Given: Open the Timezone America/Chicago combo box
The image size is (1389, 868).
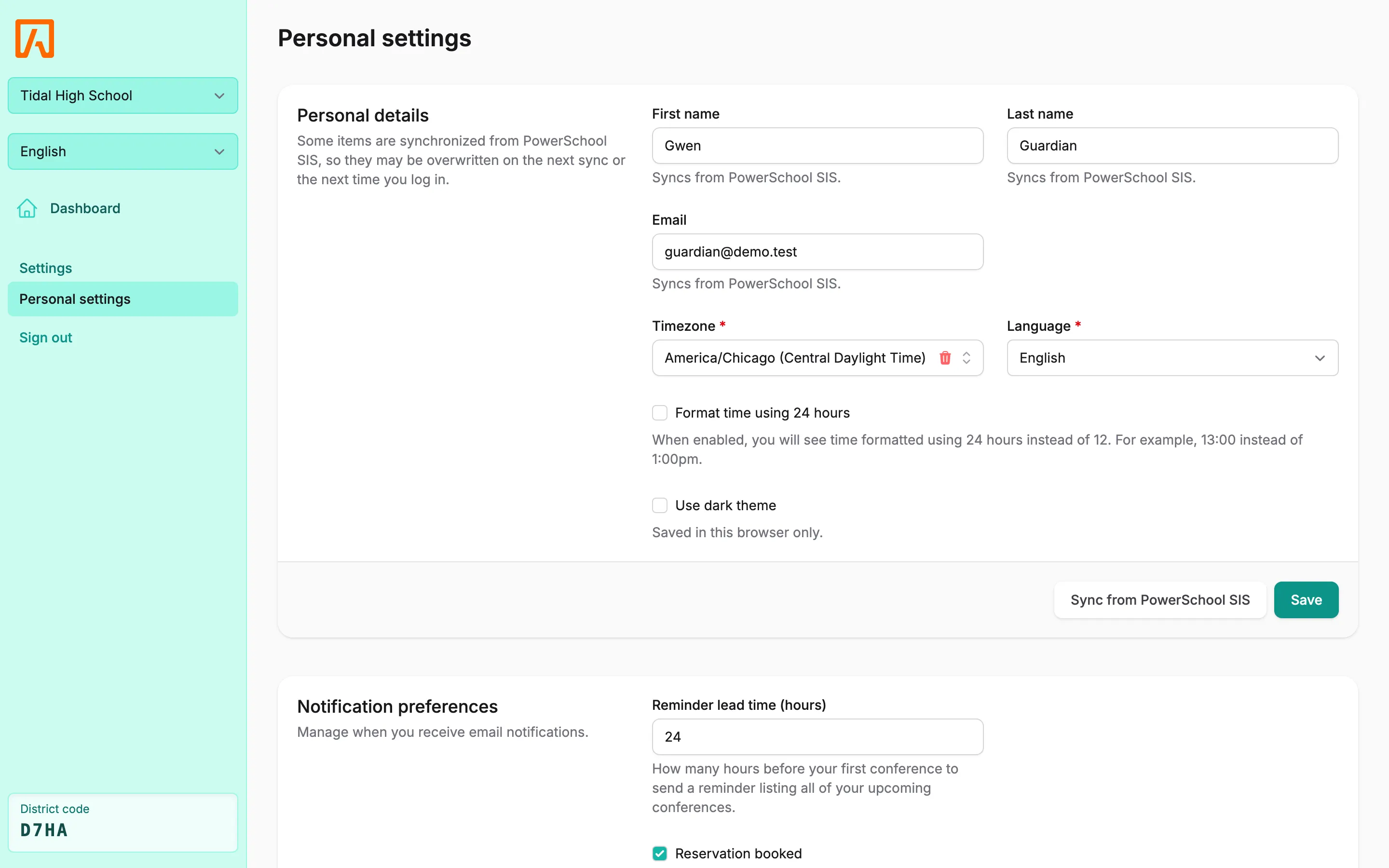Looking at the screenshot, I should tap(817, 358).
